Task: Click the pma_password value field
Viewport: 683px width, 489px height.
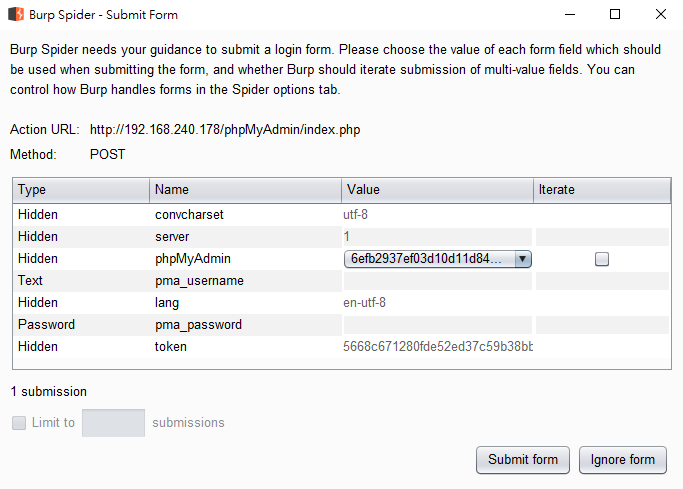Action: tap(437, 325)
